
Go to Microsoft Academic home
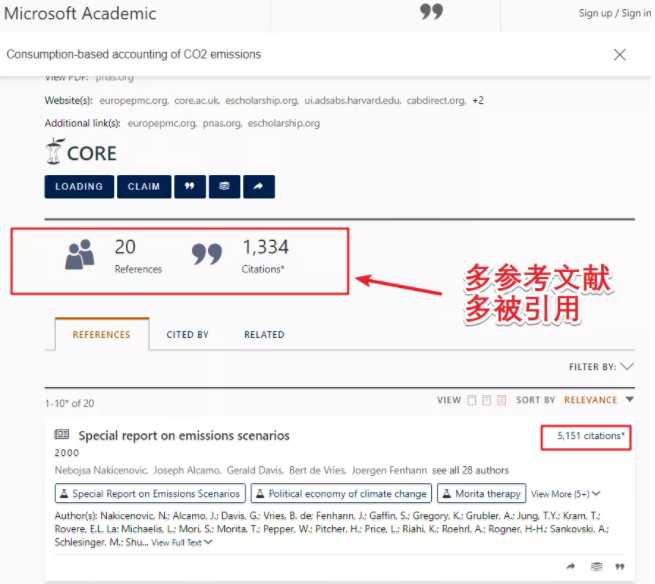80,13
